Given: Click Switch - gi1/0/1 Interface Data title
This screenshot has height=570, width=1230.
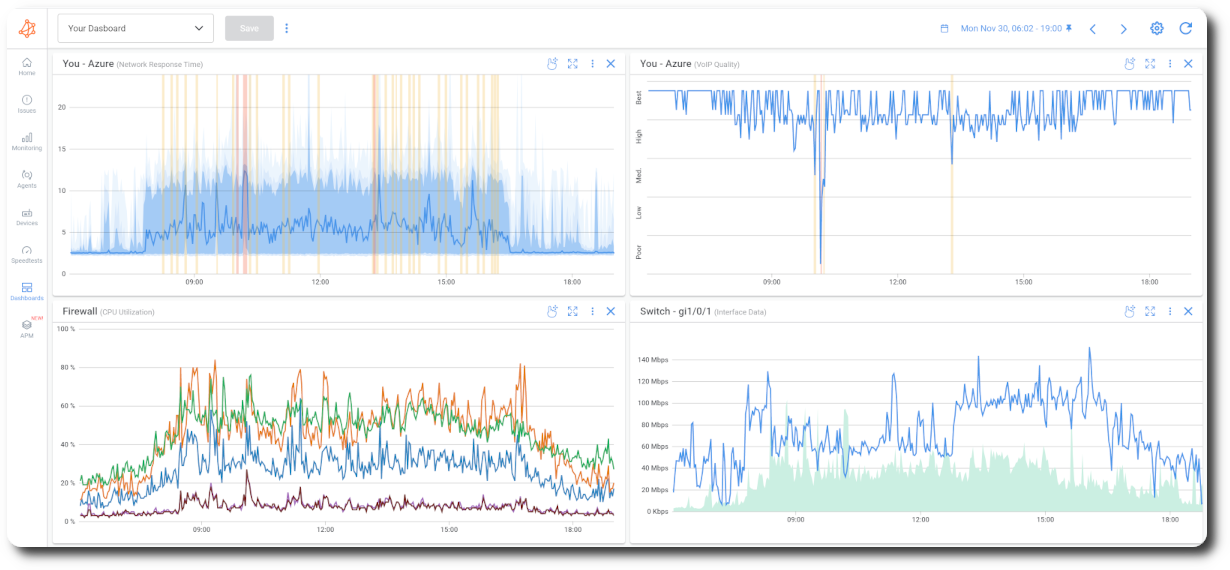Looking at the screenshot, I should 703,312.
